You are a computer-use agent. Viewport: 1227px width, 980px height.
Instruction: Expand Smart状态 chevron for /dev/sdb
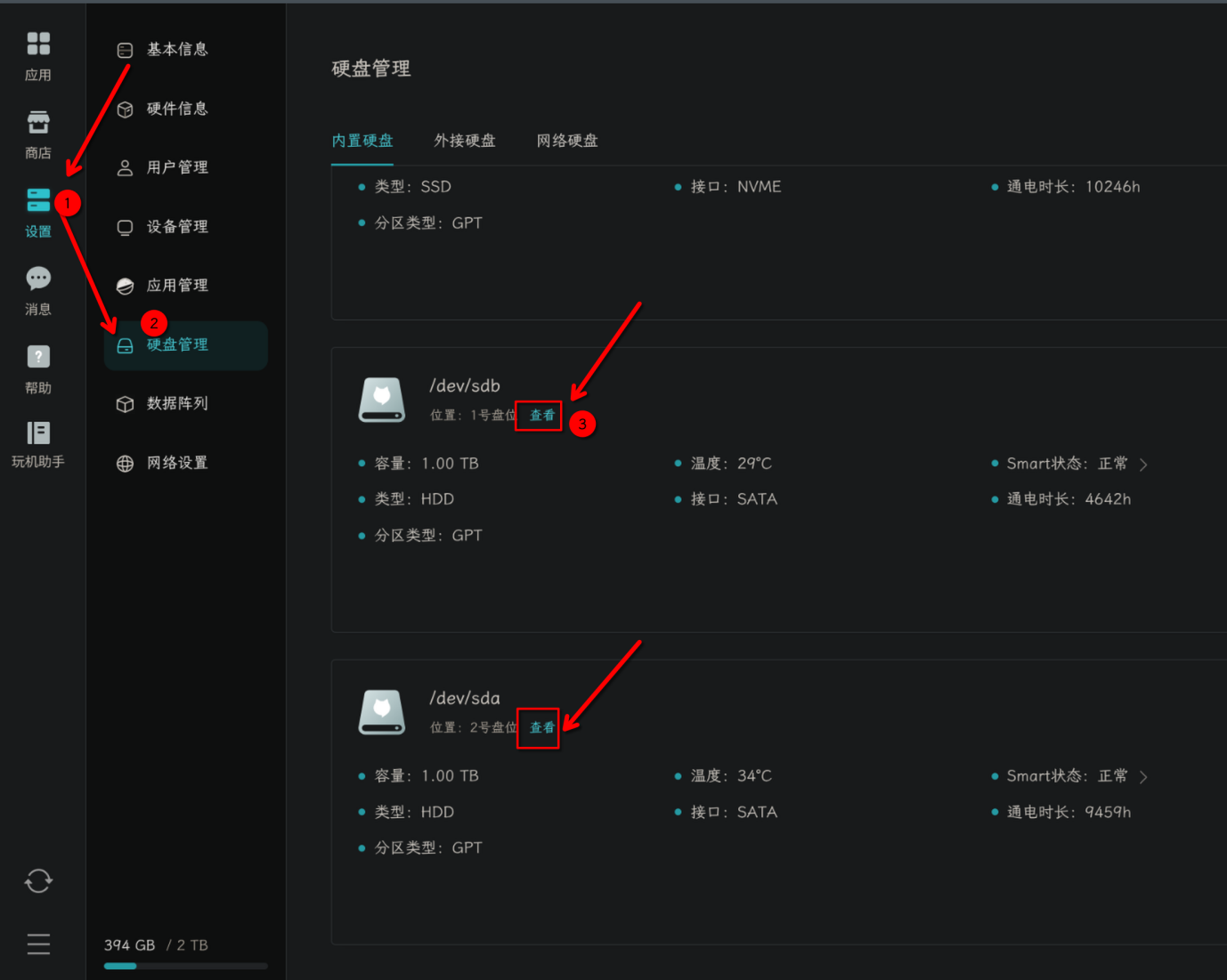[1143, 465]
